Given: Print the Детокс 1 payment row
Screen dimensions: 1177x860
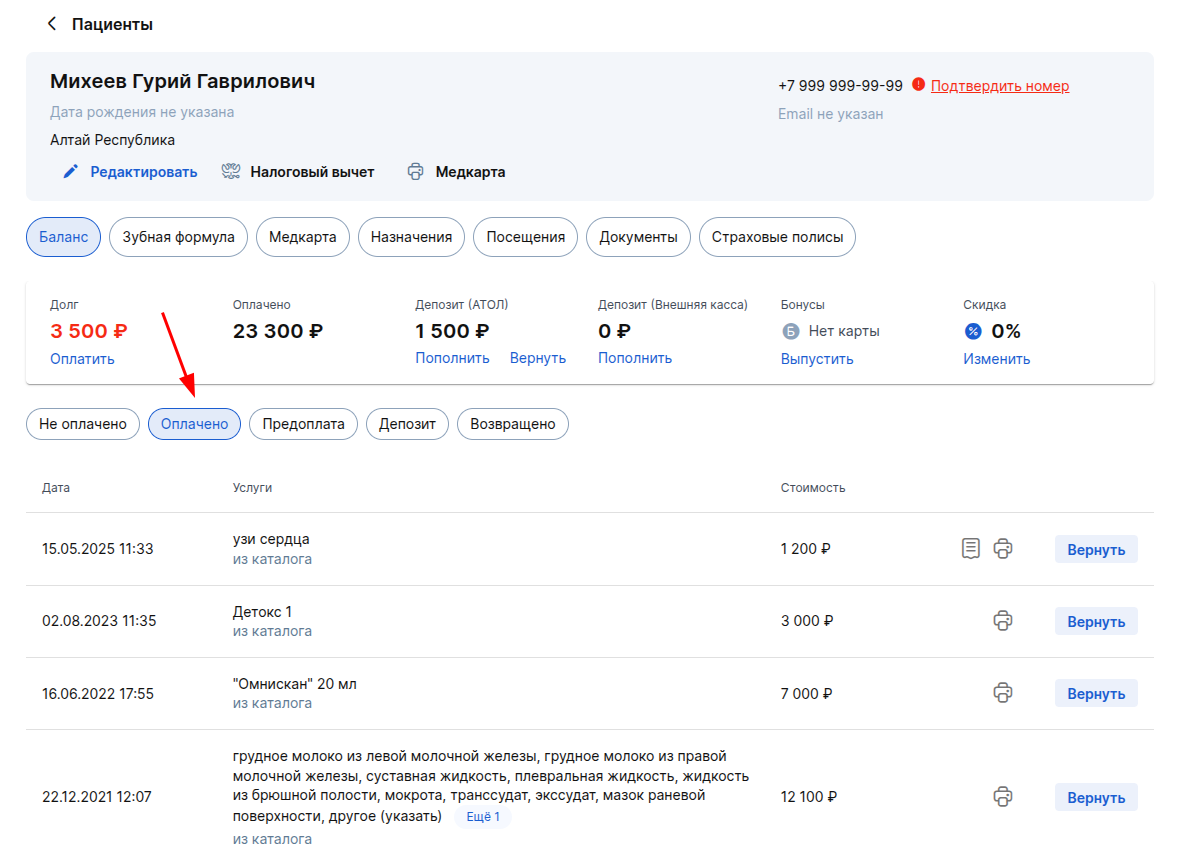Looking at the screenshot, I should click(1003, 621).
